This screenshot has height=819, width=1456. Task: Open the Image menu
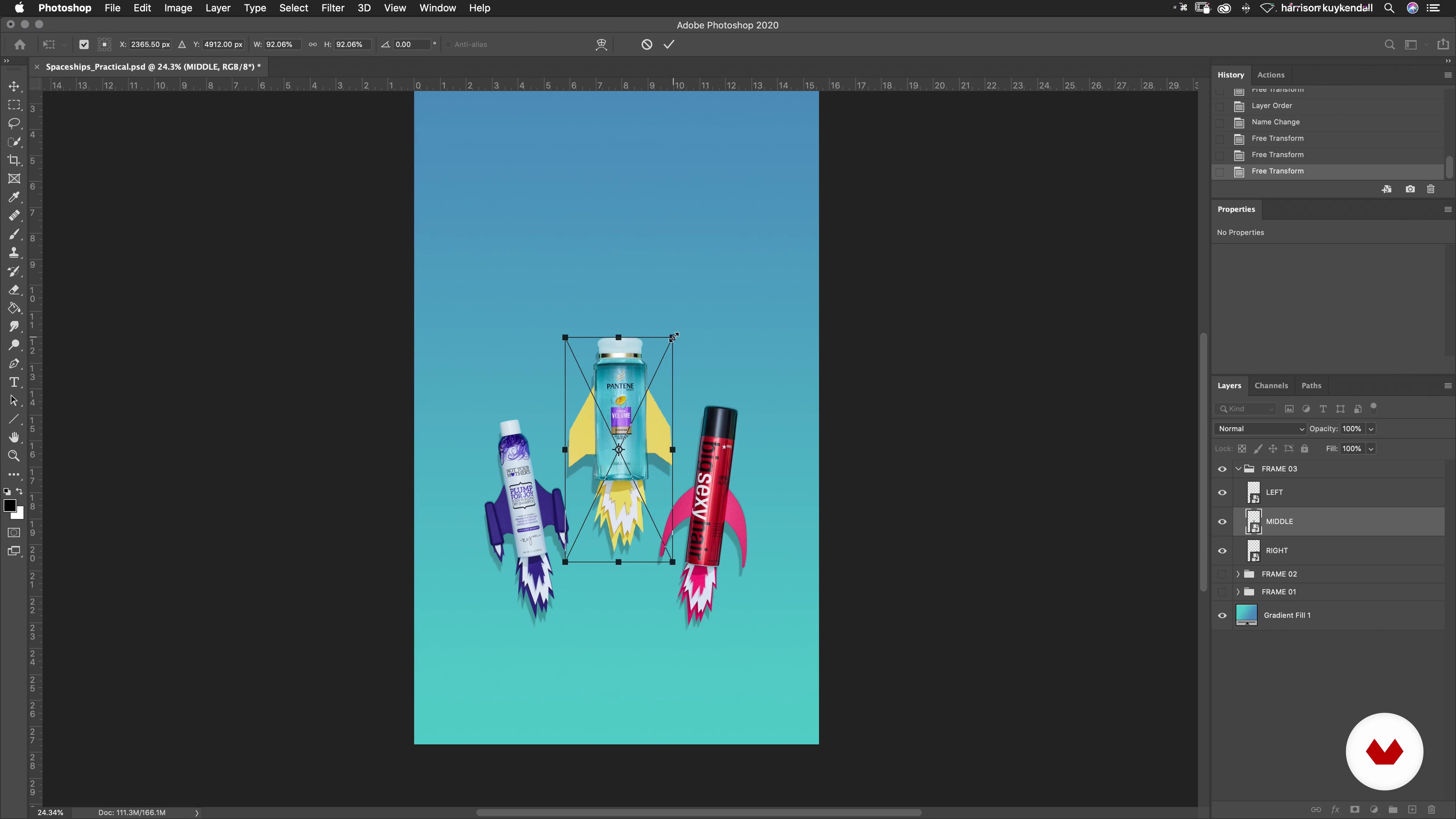pos(178,8)
